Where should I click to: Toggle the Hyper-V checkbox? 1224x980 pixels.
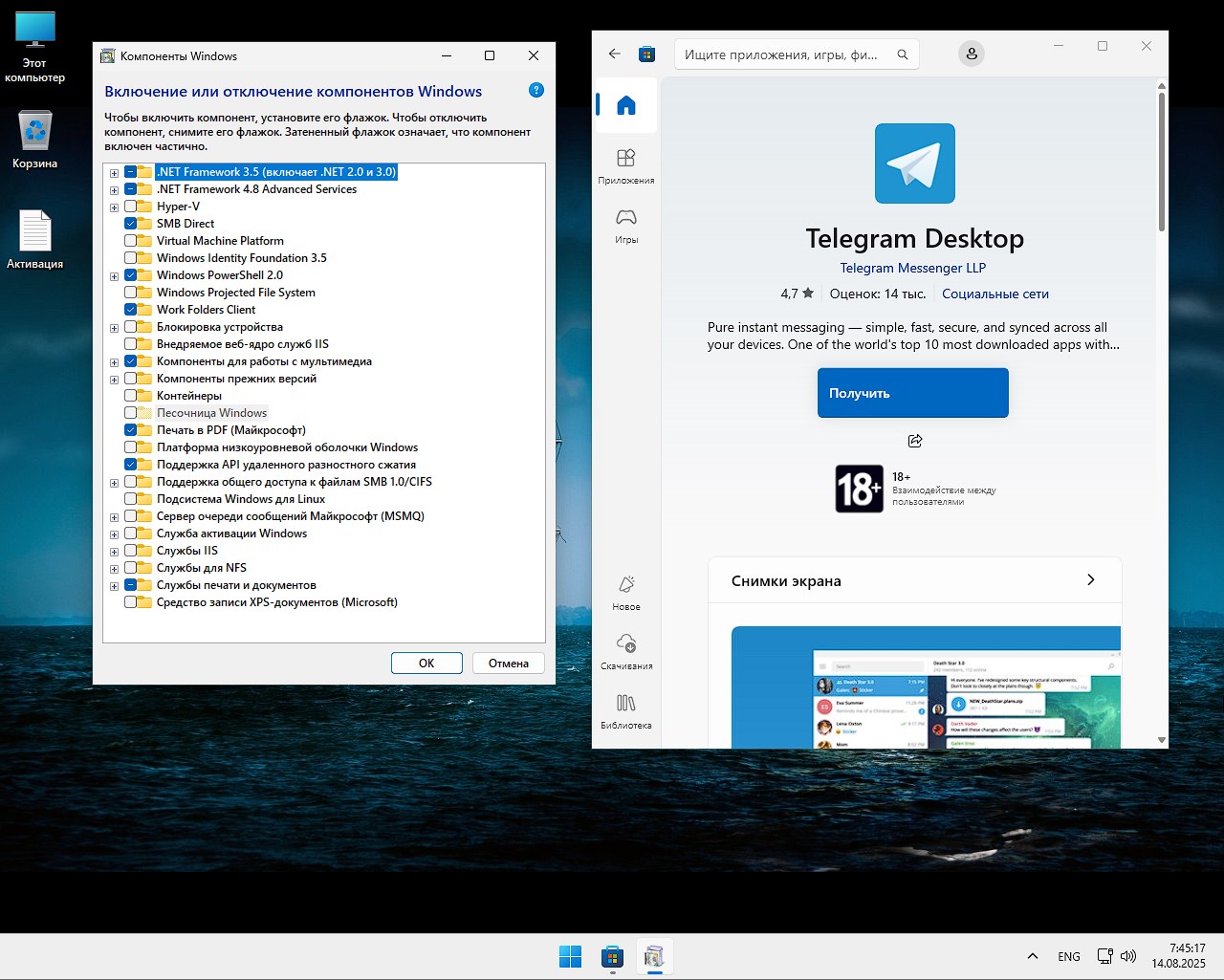point(131,207)
